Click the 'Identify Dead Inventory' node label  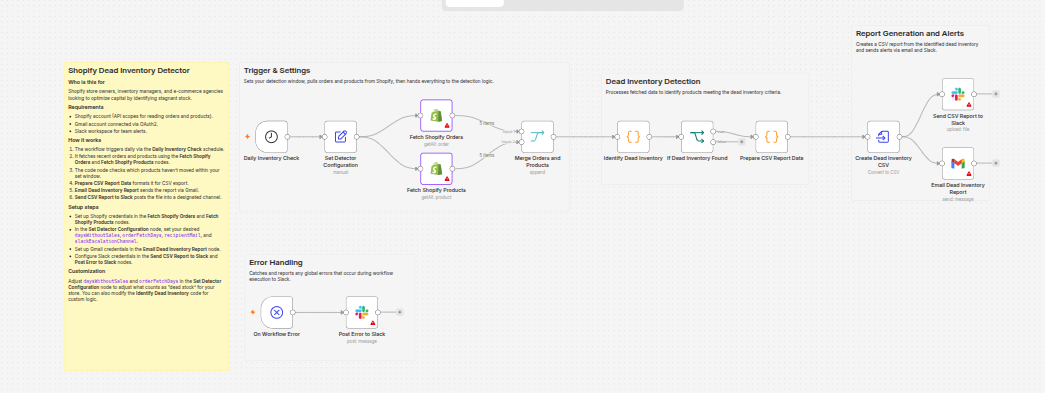pos(633,159)
